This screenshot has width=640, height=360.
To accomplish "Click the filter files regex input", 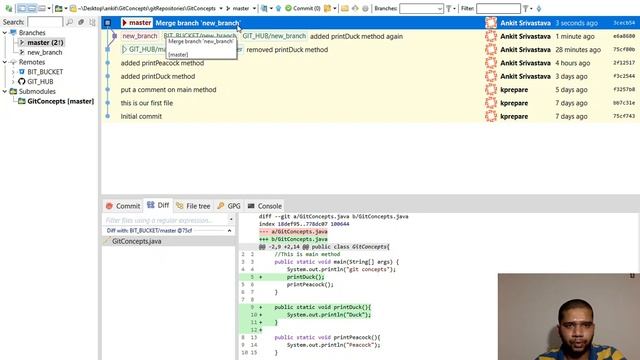I will coord(165,220).
